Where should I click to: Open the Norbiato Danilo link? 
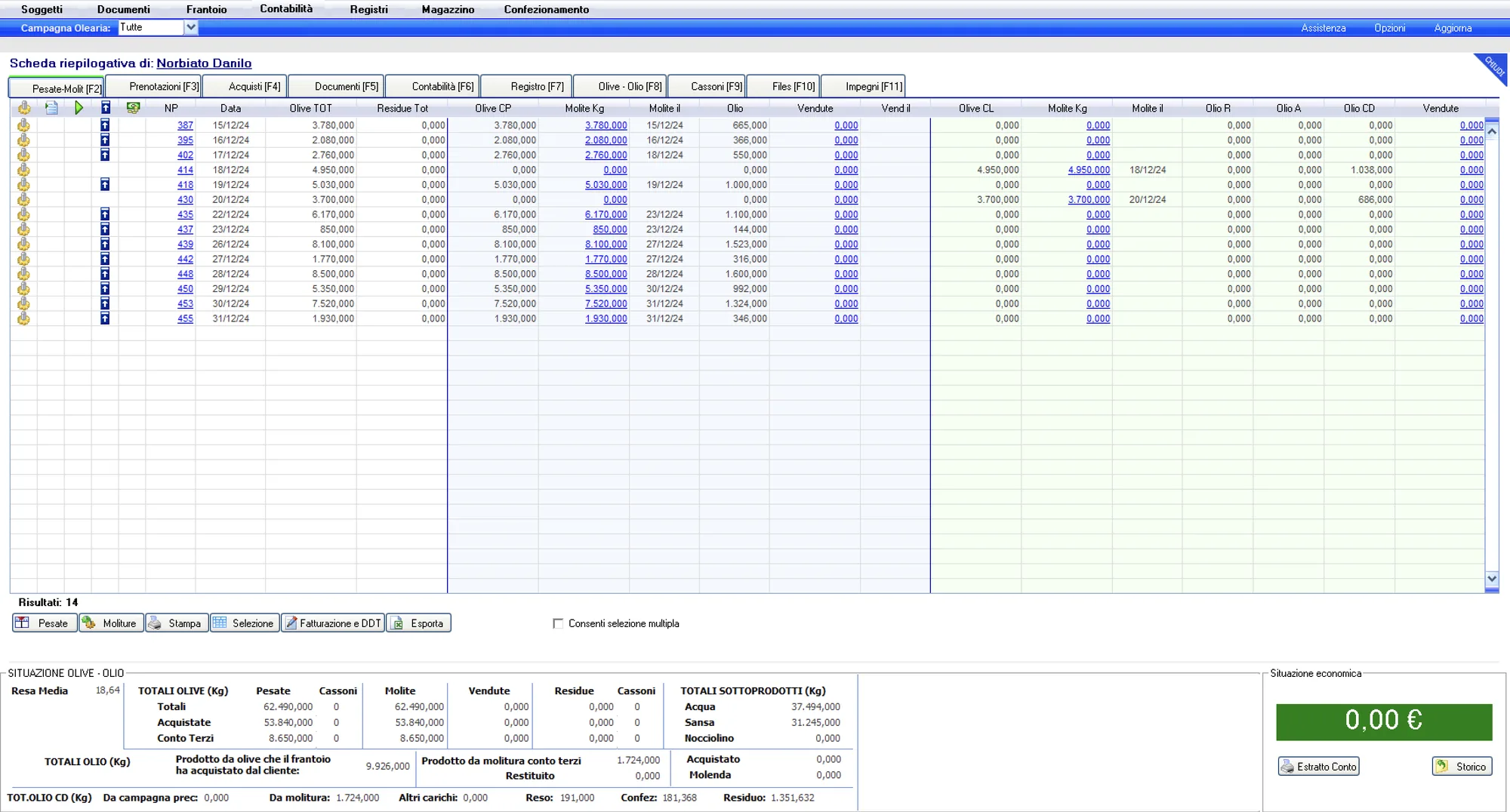(x=204, y=63)
